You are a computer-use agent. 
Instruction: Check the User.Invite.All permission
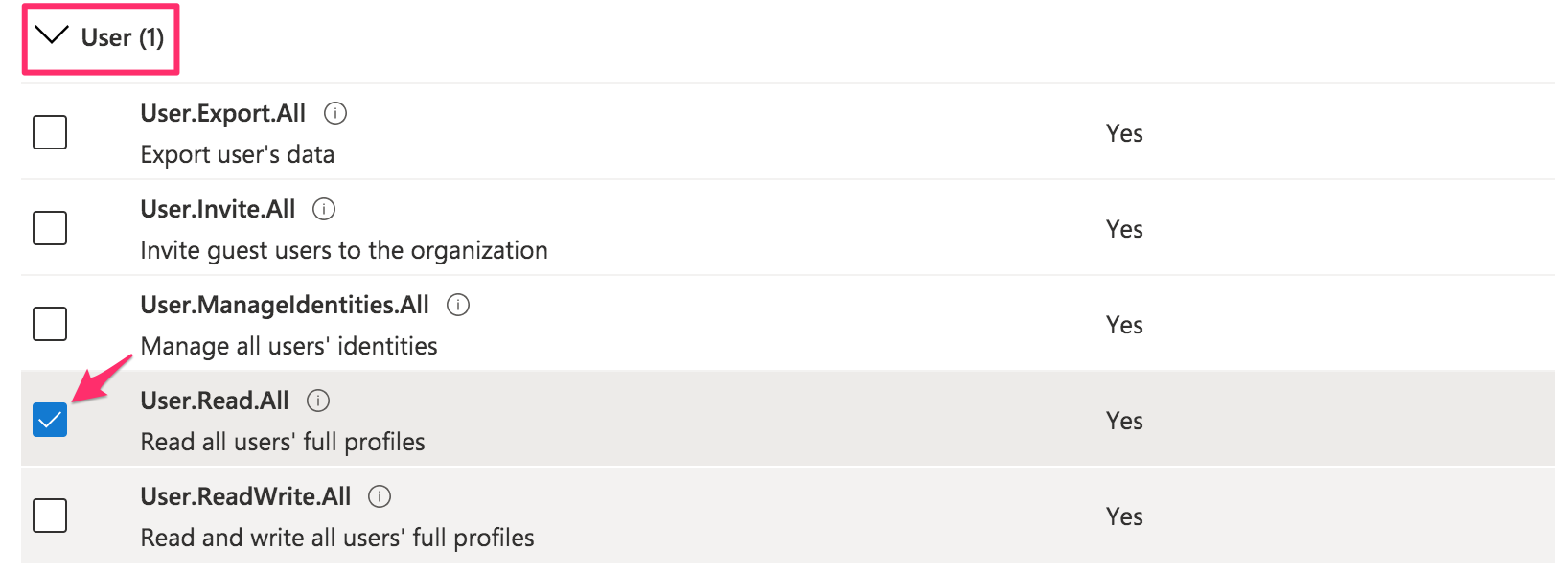[x=49, y=228]
